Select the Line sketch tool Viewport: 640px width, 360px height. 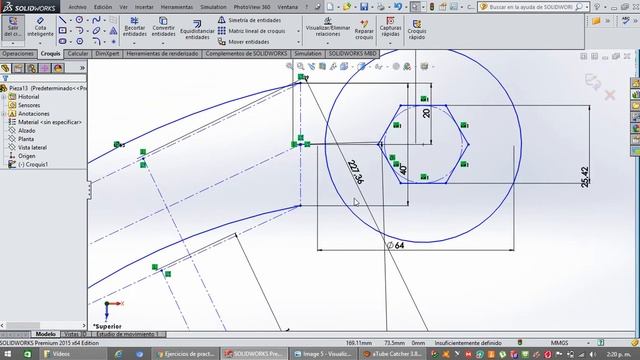[62, 20]
